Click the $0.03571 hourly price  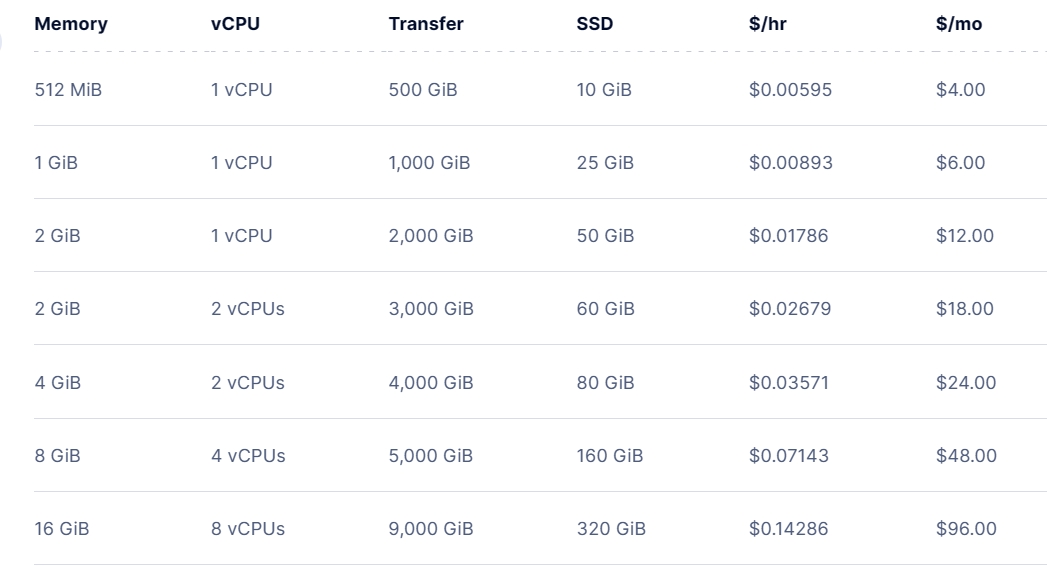point(789,382)
